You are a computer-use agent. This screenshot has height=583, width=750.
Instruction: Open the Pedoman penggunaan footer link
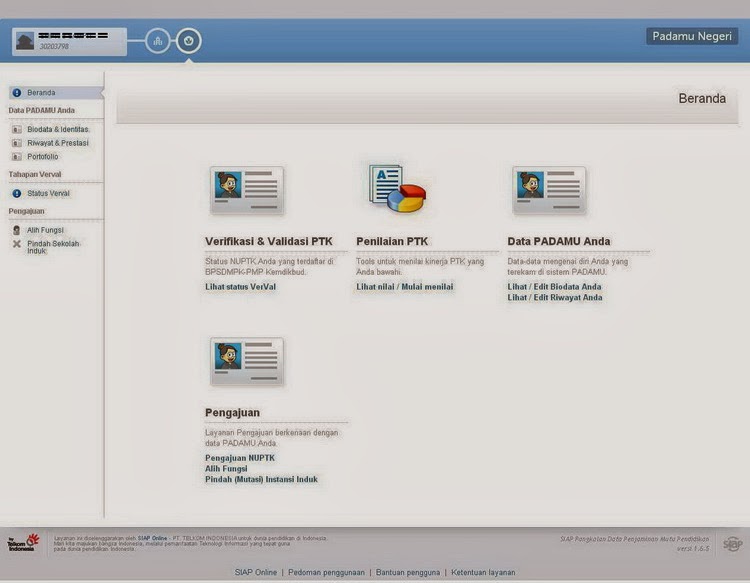click(x=326, y=572)
